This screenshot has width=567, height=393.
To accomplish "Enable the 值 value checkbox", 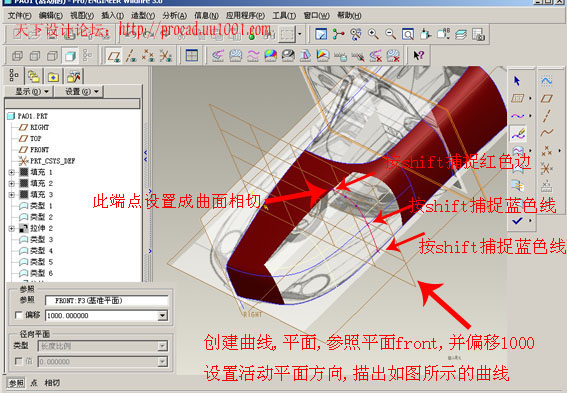I will 18,361.
